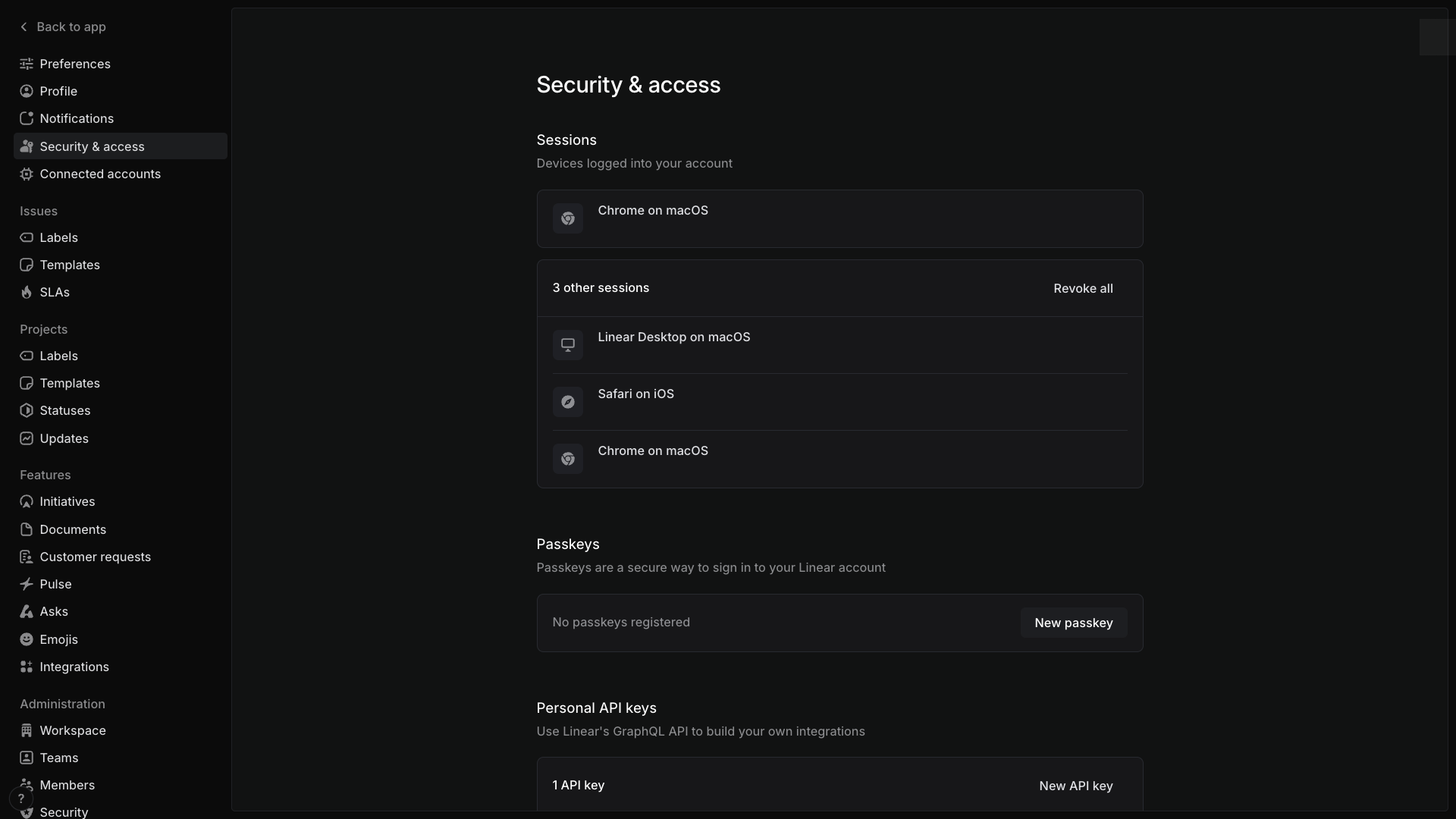Open Project Statuses settings
1456x819 pixels.
point(64,410)
